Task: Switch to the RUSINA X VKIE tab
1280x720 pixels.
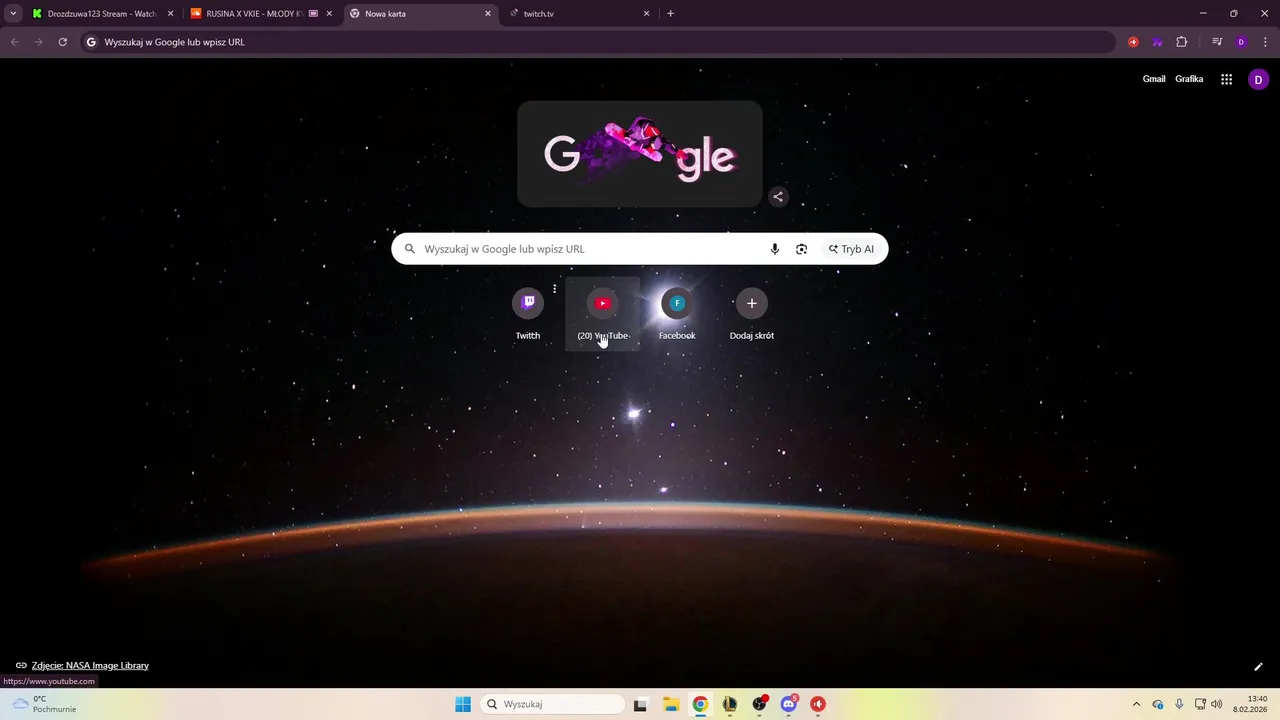Action: click(262, 14)
